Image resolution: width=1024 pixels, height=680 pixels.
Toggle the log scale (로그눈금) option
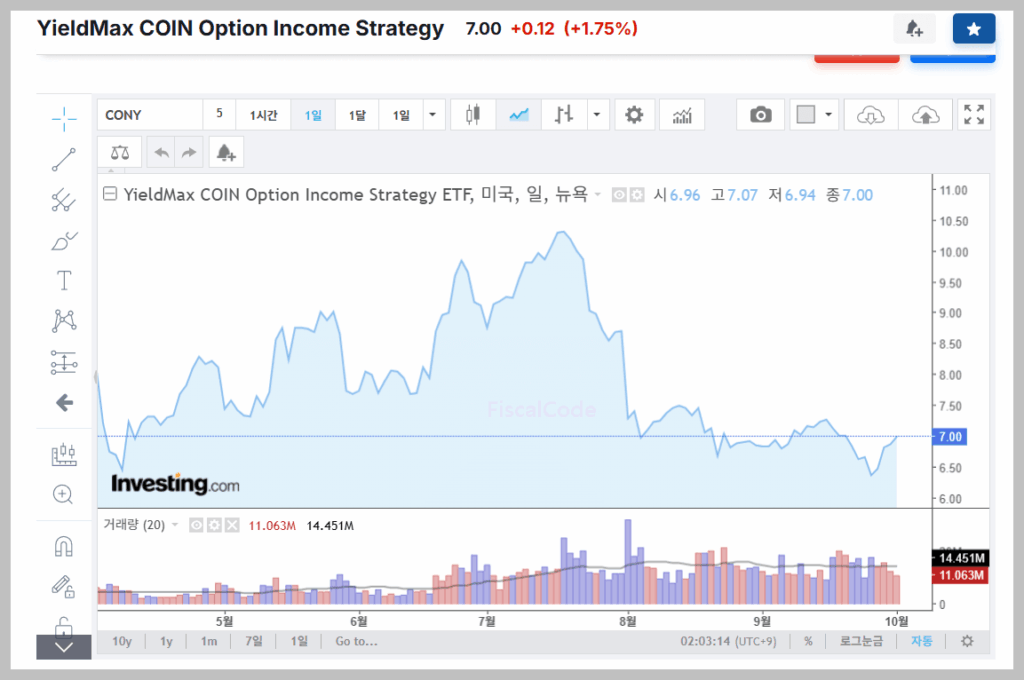[x=860, y=641]
